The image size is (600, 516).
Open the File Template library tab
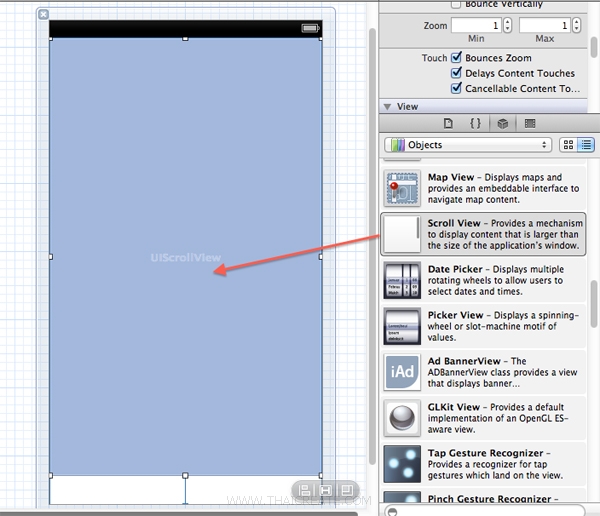[x=448, y=123]
